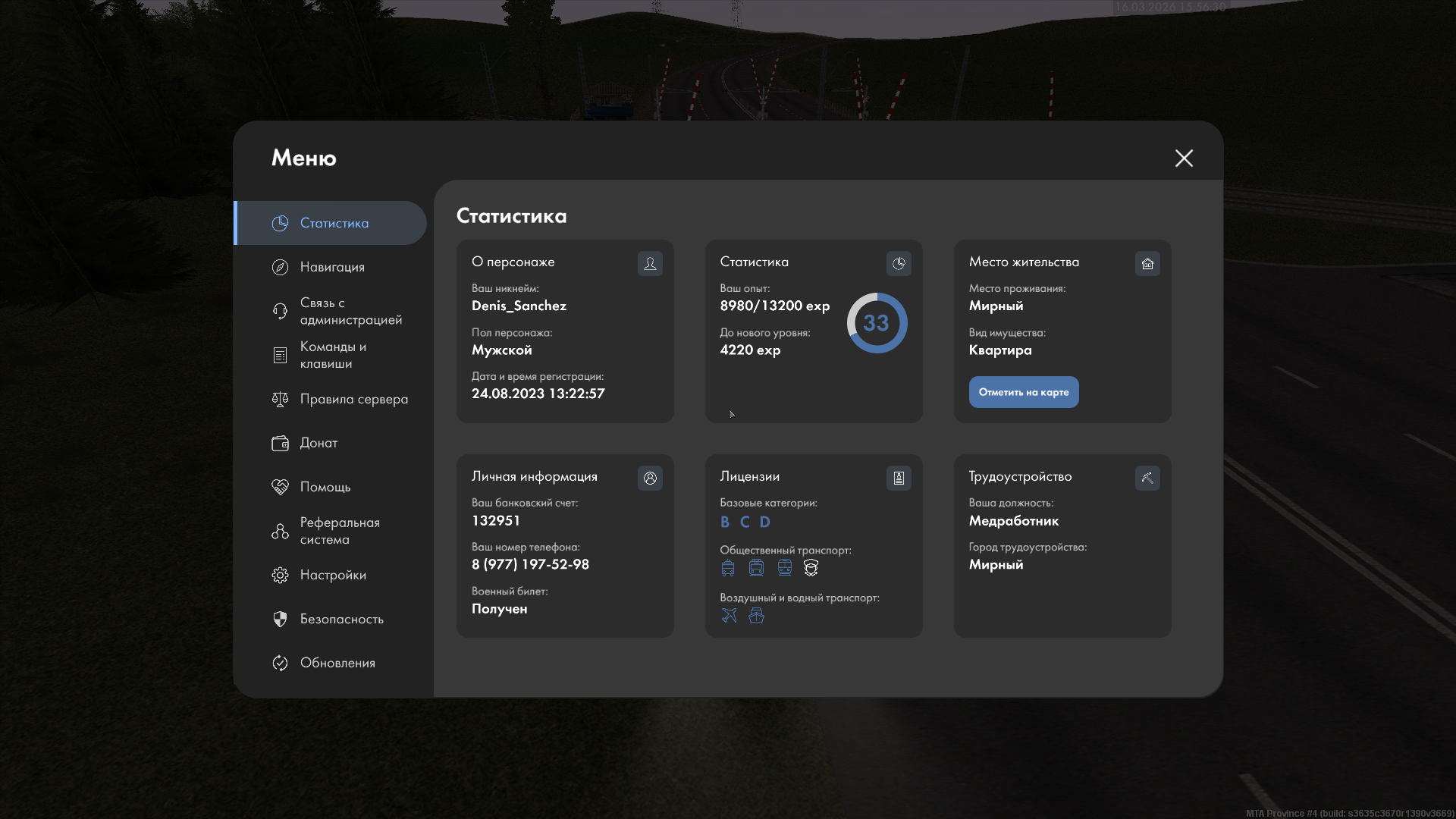
Task: Select the Настройки menu item
Action: (x=332, y=575)
